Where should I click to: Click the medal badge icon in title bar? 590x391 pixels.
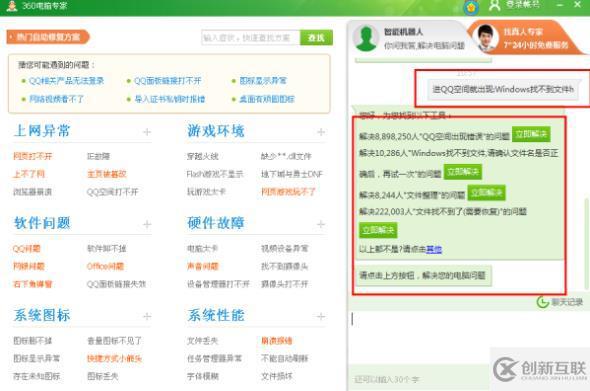[471, 8]
